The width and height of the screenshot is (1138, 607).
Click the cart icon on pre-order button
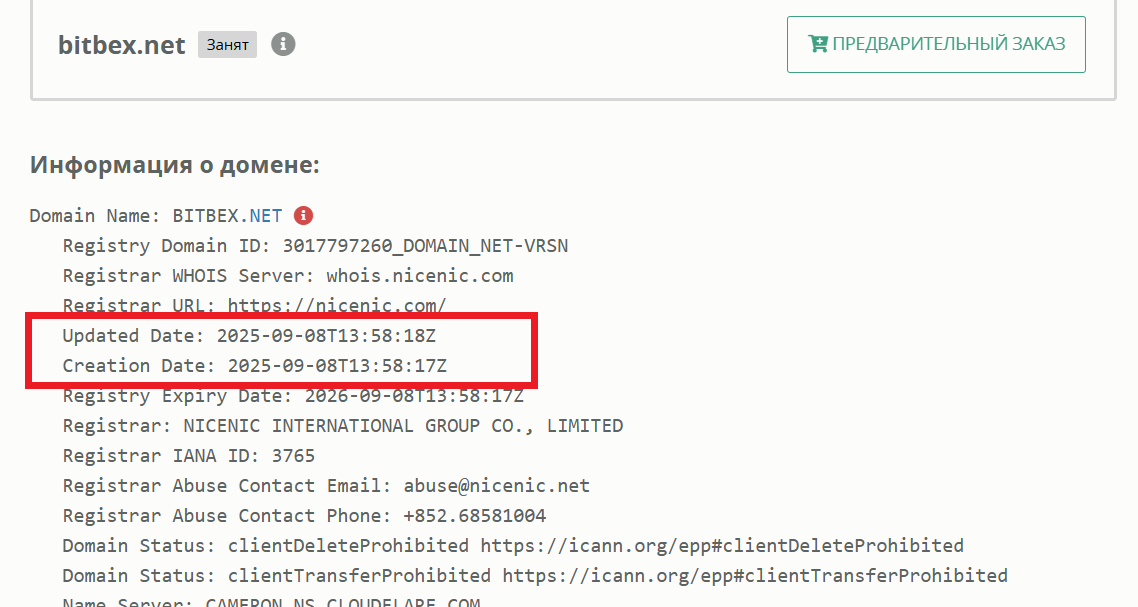coord(818,44)
